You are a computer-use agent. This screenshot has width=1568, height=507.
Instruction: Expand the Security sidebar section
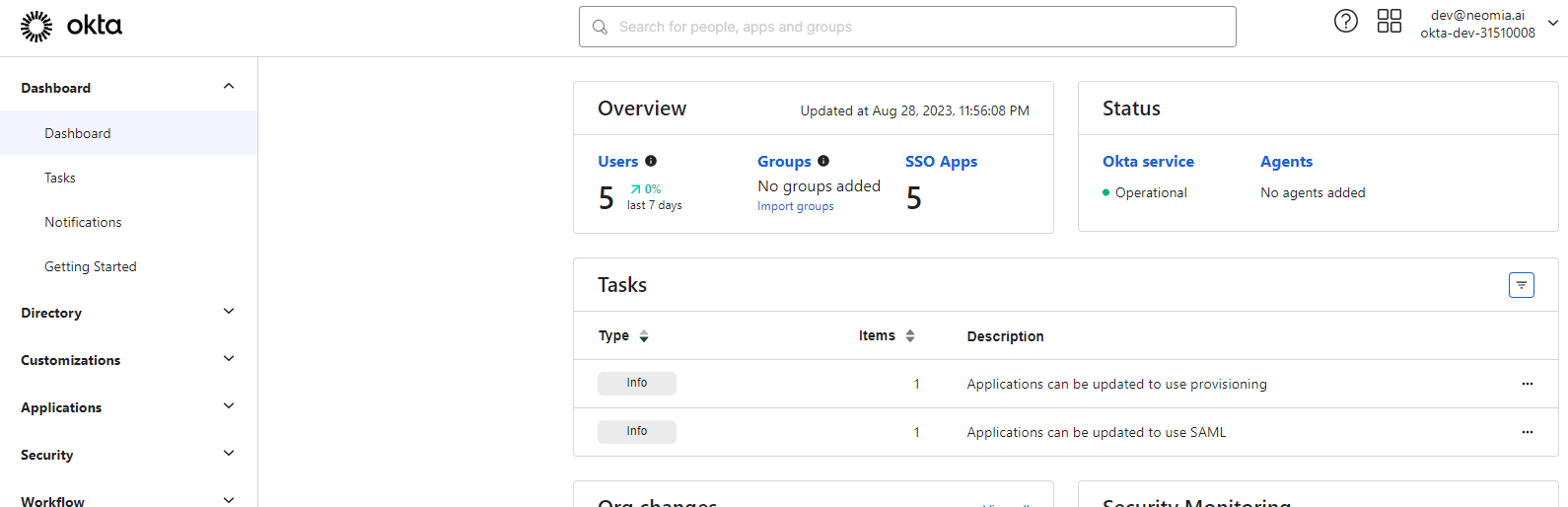[x=229, y=454]
